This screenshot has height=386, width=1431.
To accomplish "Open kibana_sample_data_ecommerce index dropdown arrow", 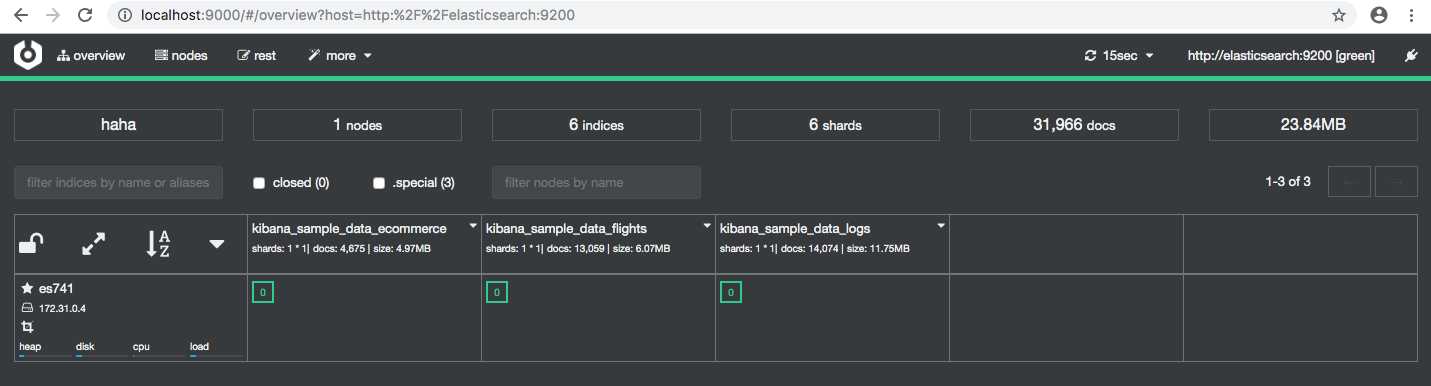I will (473, 226).
